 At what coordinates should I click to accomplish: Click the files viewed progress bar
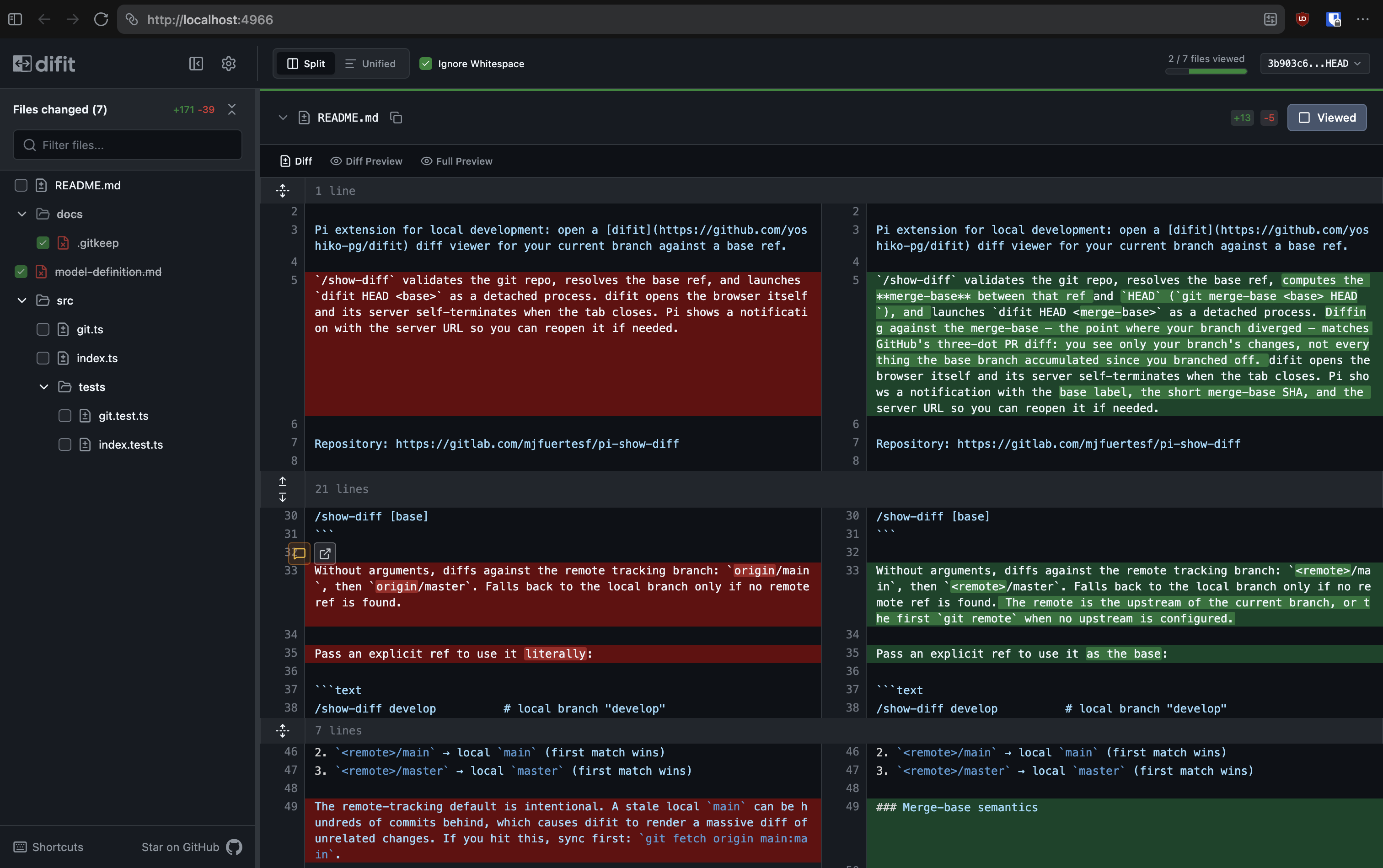point(1206,72)
